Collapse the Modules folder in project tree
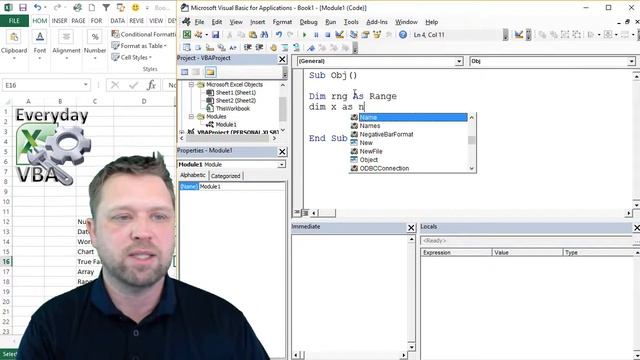This screenshot has height=360, width=640. click(191, 116)
